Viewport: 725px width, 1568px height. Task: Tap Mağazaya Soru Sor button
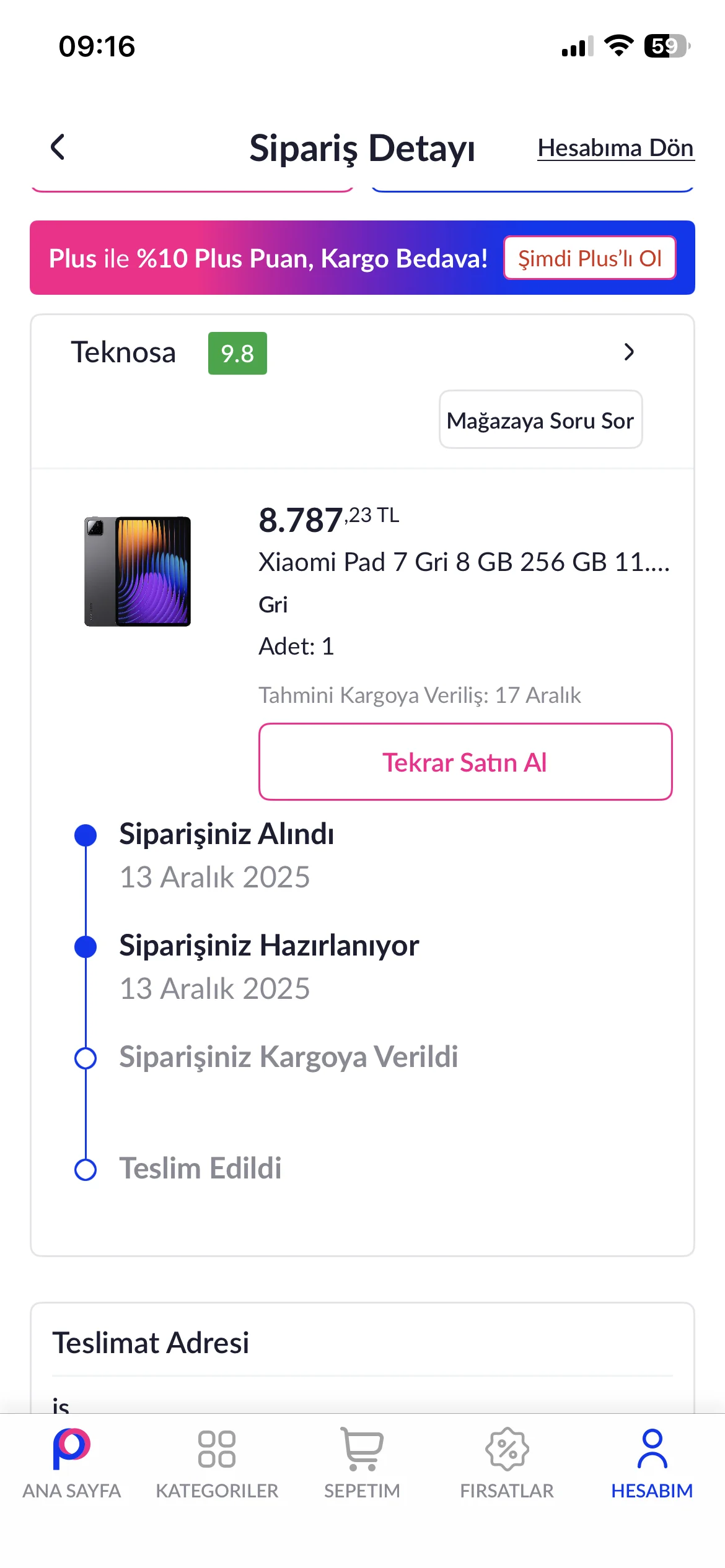coord(540,420)
